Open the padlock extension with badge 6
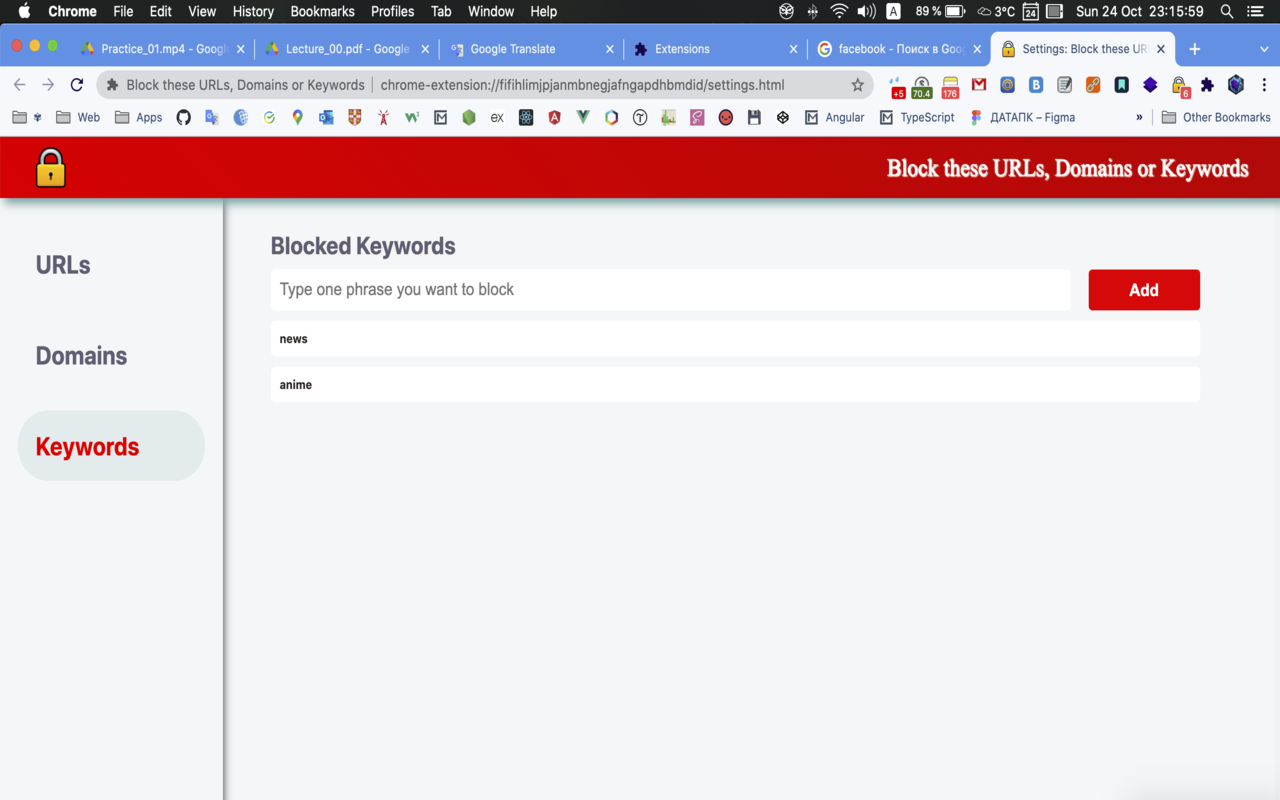 click(1178, 85)
